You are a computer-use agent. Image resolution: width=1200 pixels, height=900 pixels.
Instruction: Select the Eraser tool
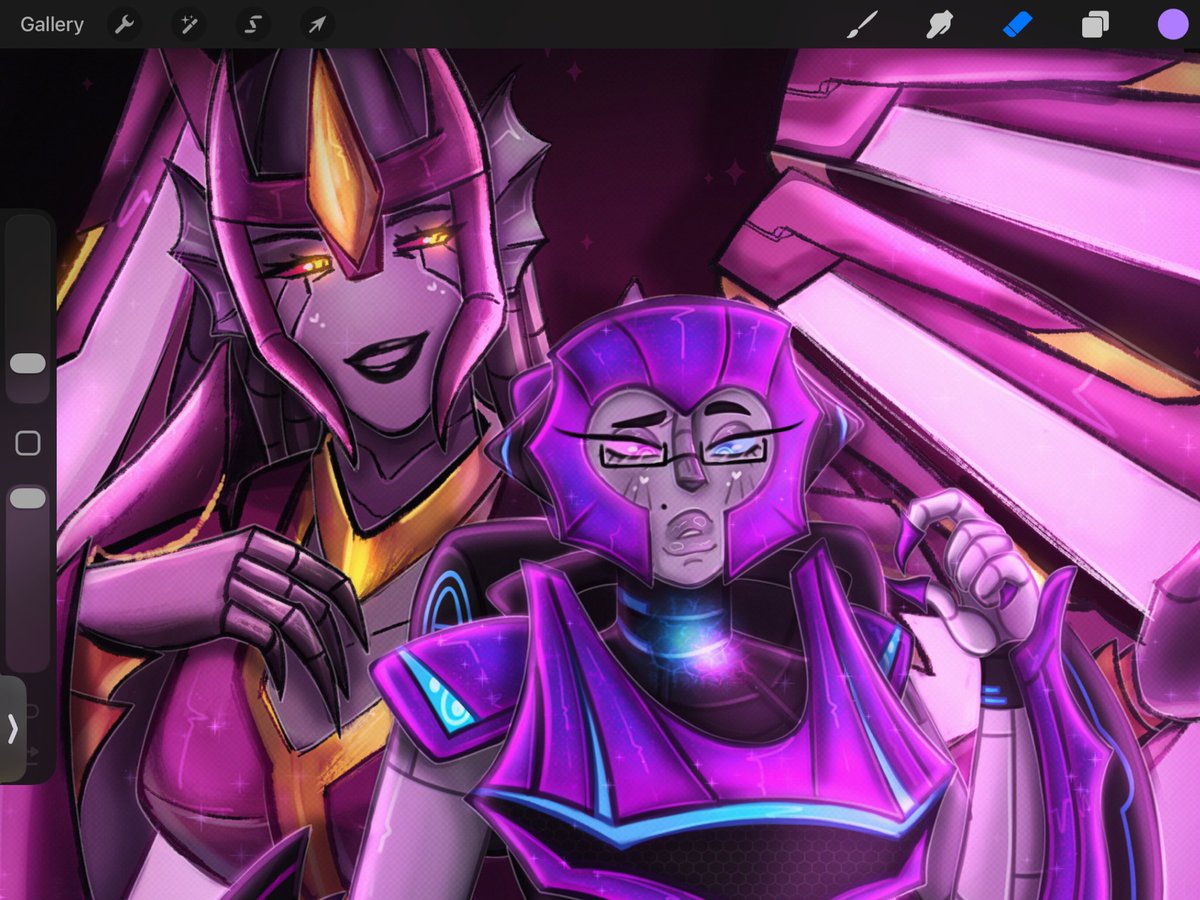tap(1017, 24)
